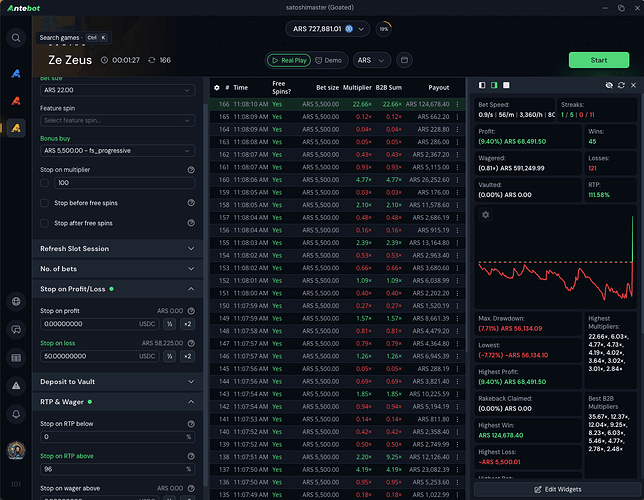The height and width of the screenshot is (500, 644).
Task: Expand the Deposit to Vault section
Action: coord(117,380)
